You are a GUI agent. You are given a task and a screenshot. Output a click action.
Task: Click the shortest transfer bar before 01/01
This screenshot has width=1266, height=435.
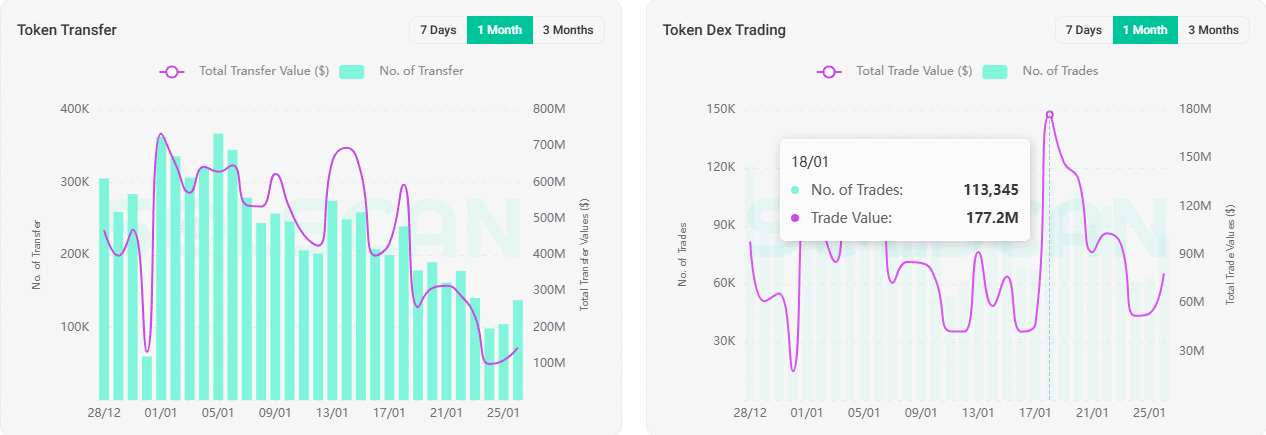147,378
